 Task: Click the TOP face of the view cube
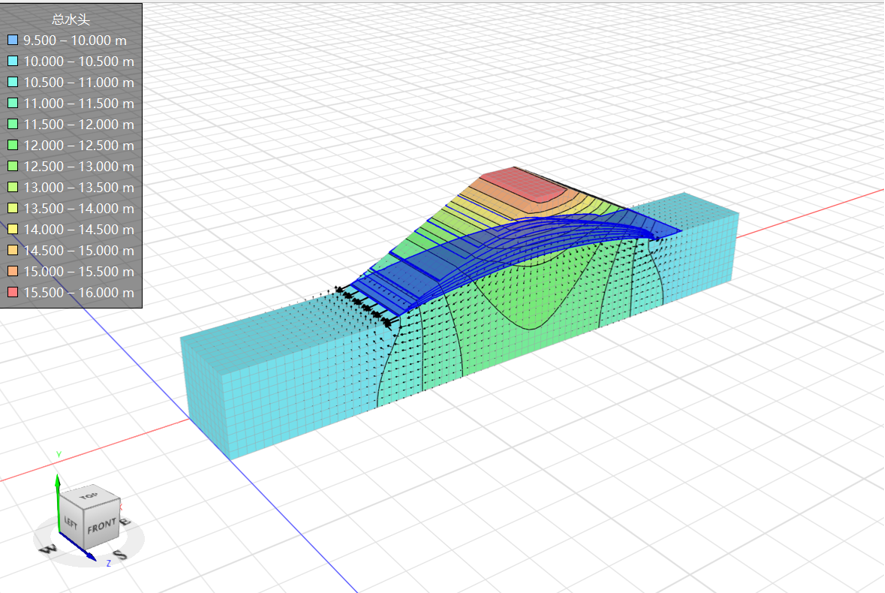(89, 496)
